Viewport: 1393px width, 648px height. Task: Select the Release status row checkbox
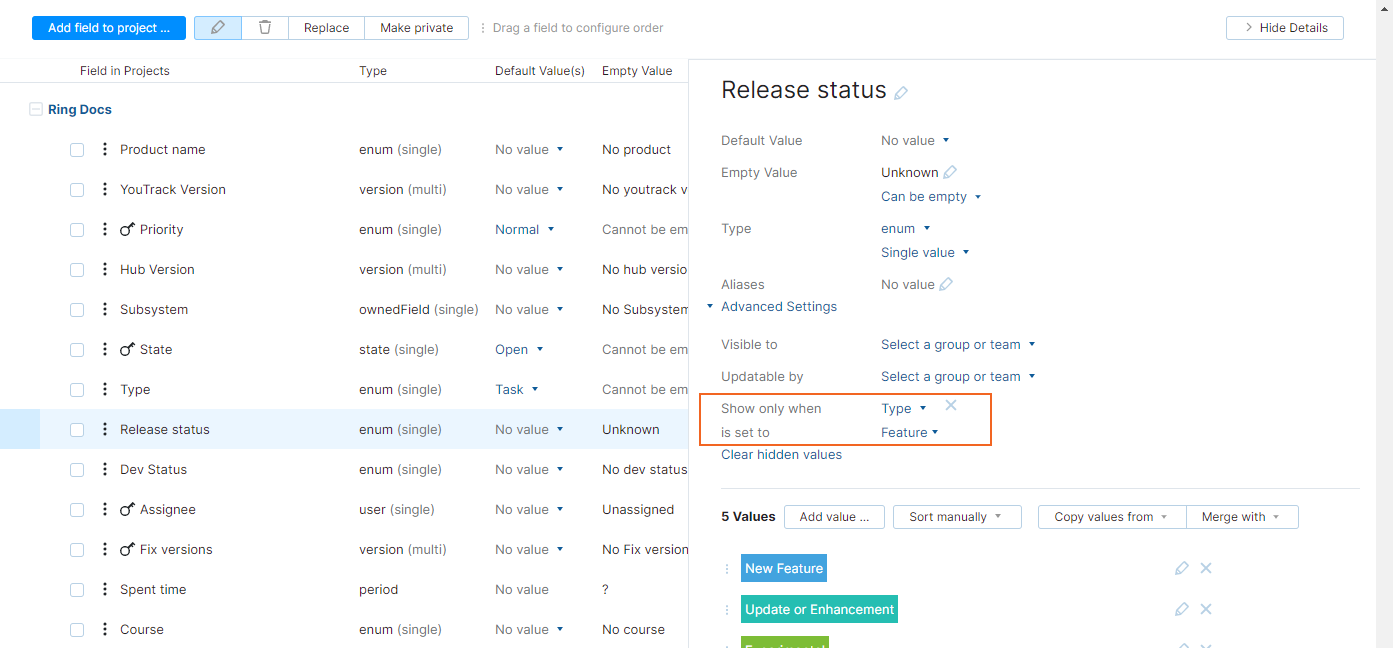(x=77, y=430)
